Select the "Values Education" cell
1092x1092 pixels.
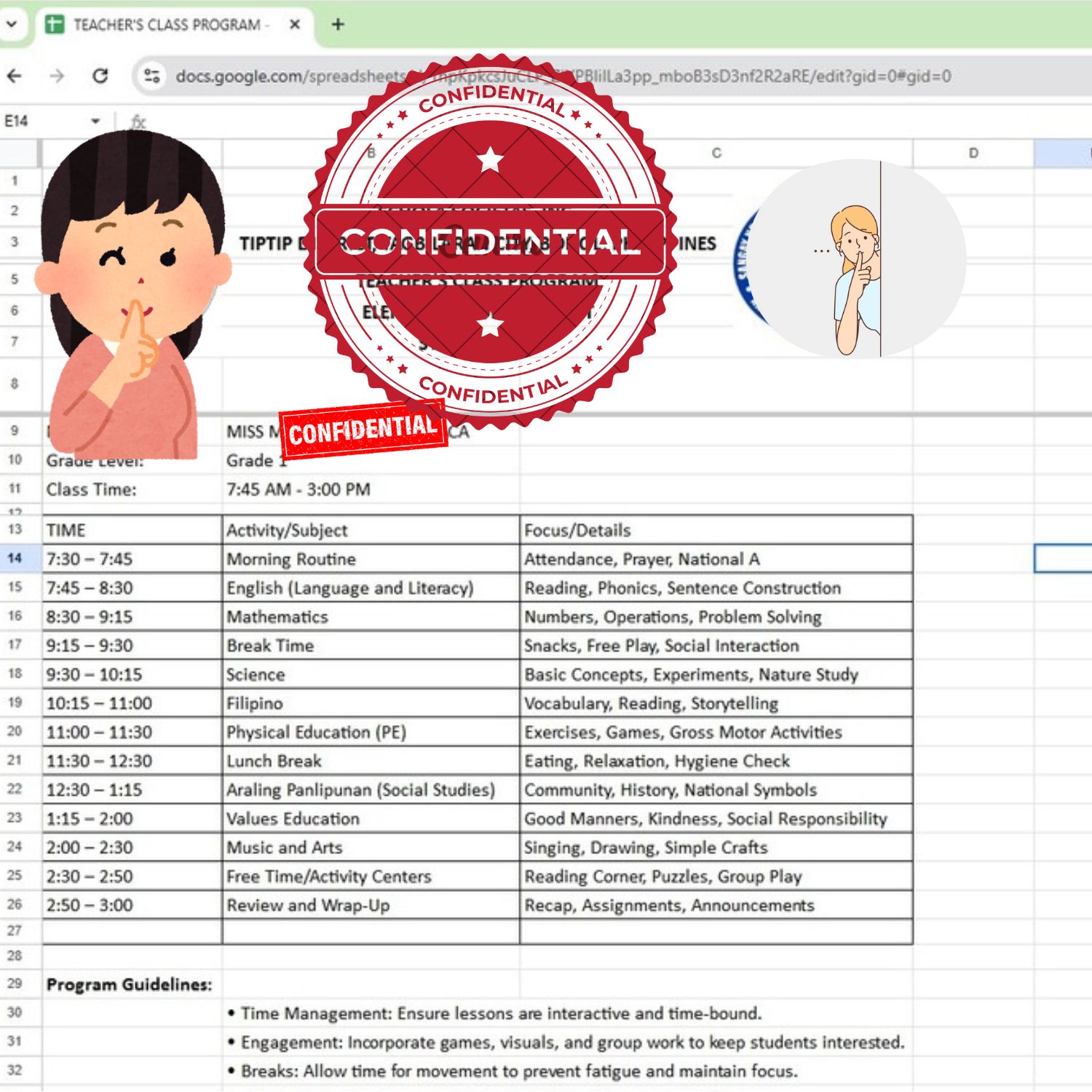tap(371, 818)
